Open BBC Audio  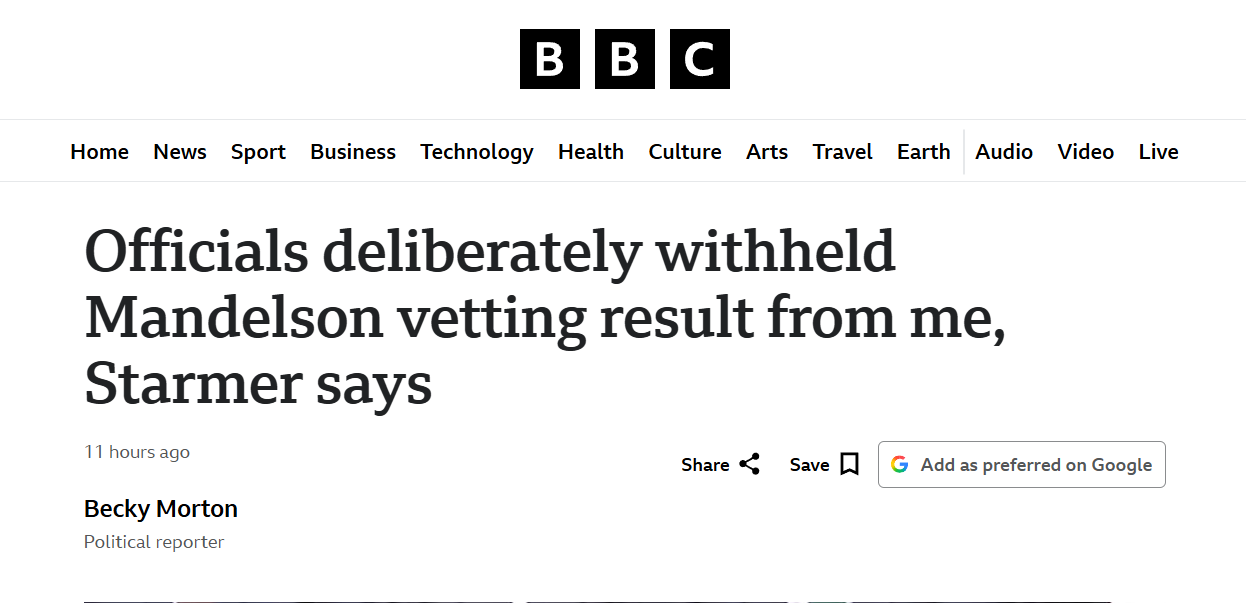pos(1004,152)
